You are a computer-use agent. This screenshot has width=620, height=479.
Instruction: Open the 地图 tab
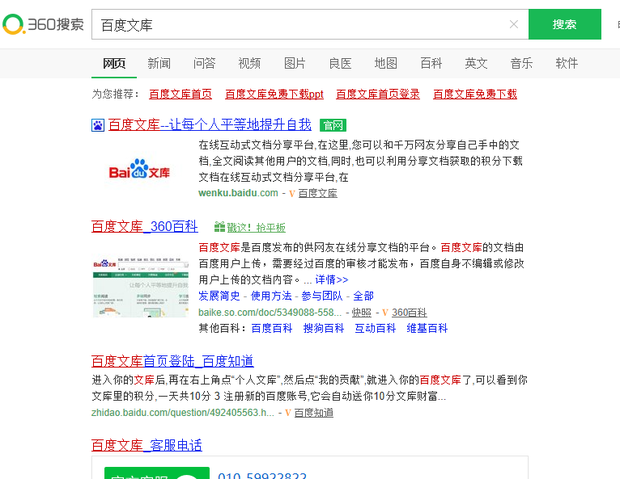pos(386,63)
